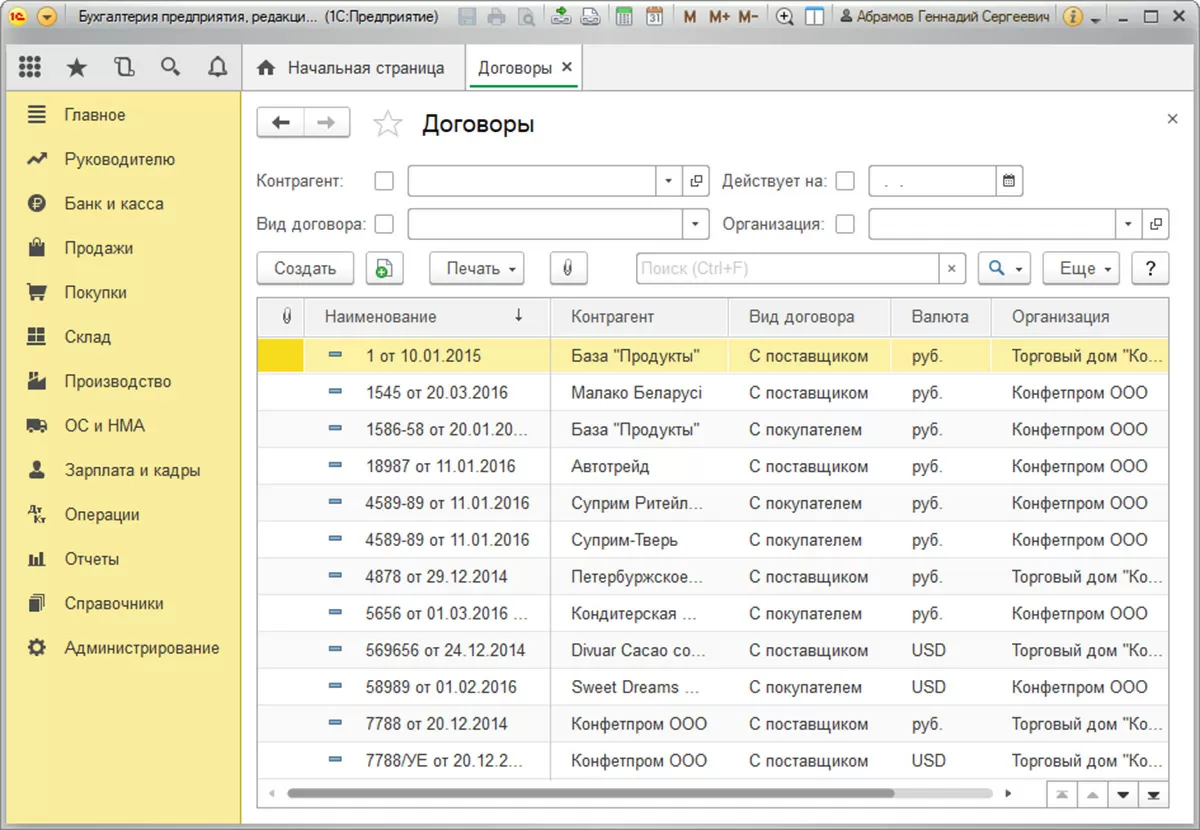
Task: Click into the Поиск (Ctrl+F) search field
Action: pyautogui.click(x=787, y=268)
